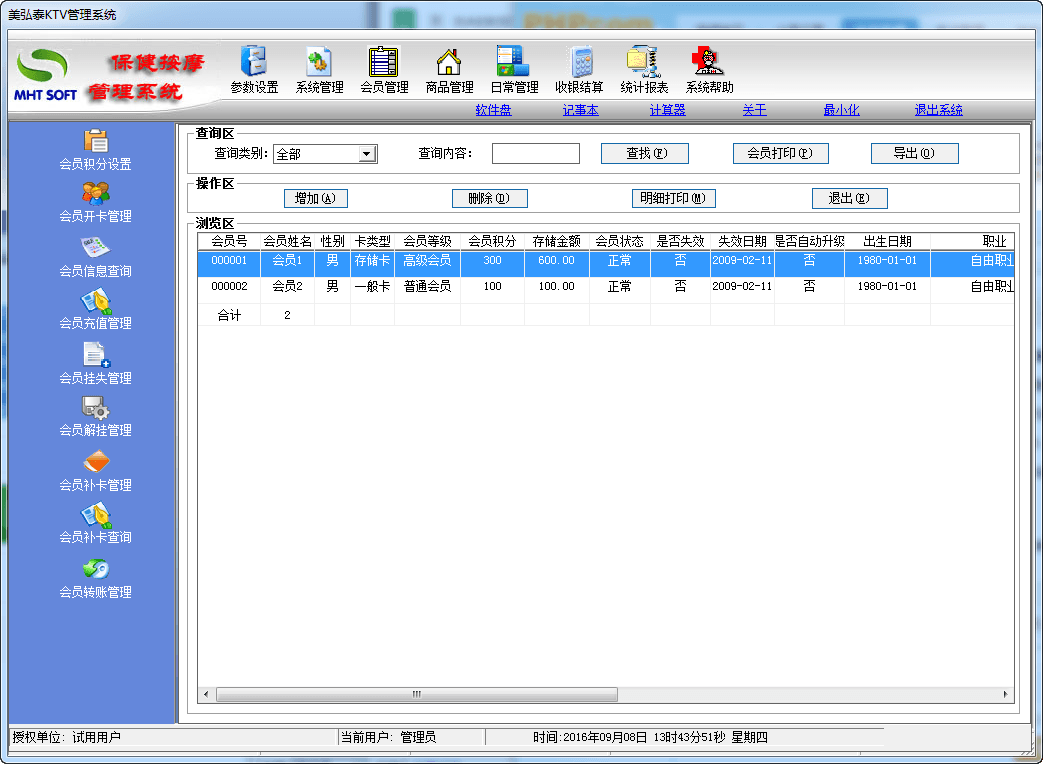Open 会员充值管理 sidebar icon

click(95, 301)
